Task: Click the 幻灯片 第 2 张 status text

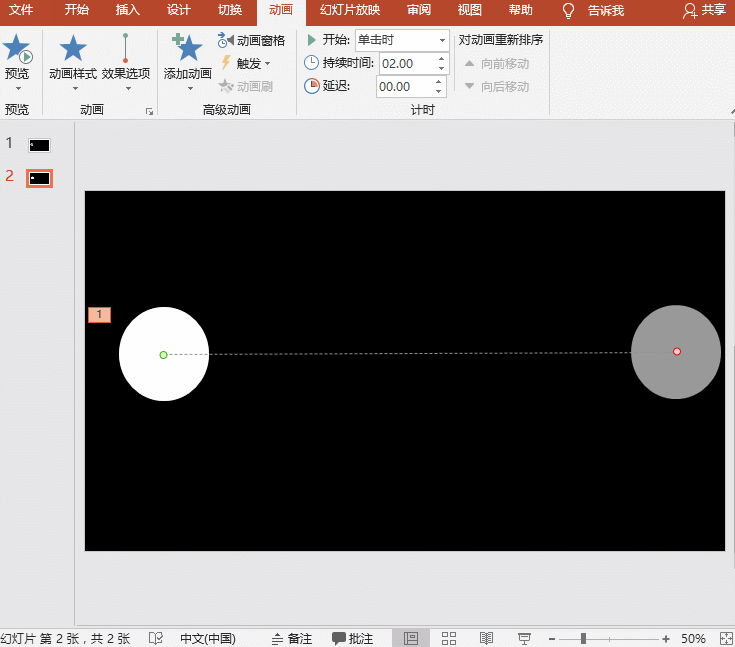Action: tap(65, 639)
